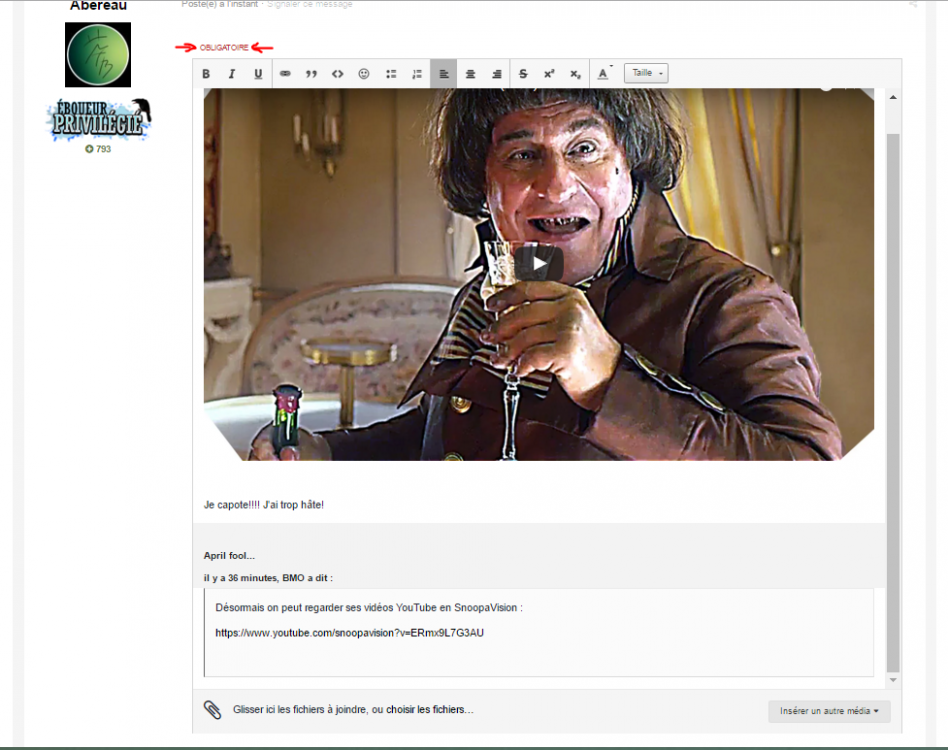Create a numbered list
Viewport: 948px width, 750px height.
tap(416, 73)
